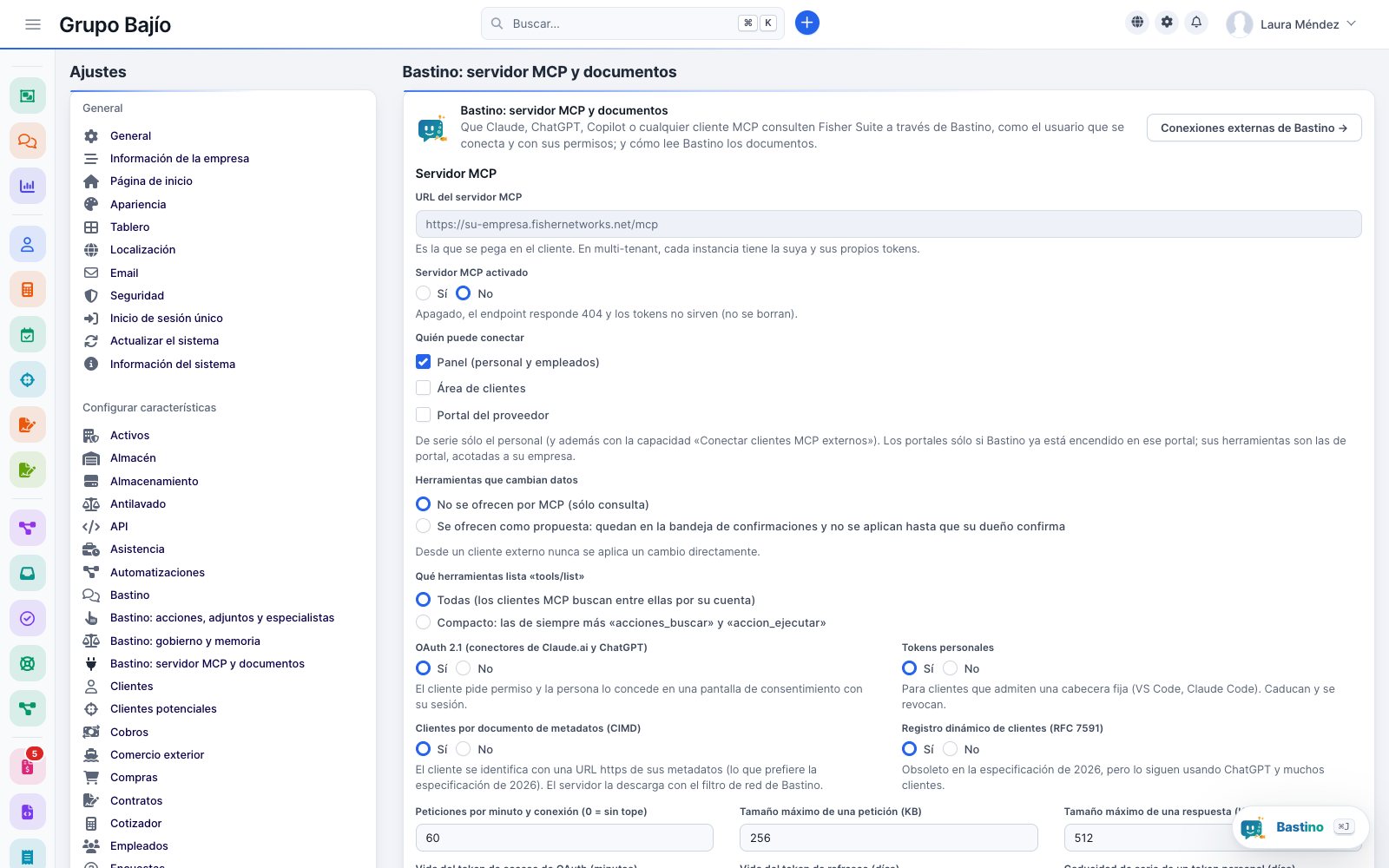The height and width of the screenshot is (868, 1389).
Task: Click the URL del servidor MCP field
Action: (888, 224)
